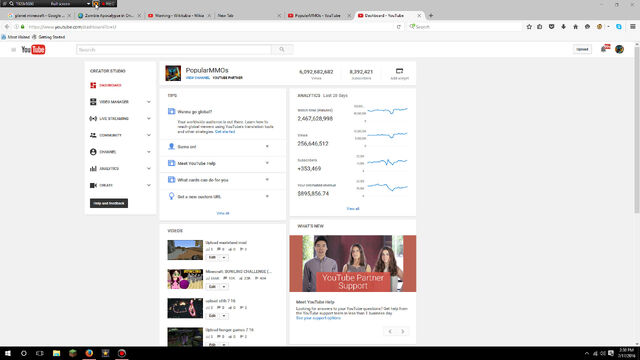Expand Community section chevron
Image resolution: width=640 pixels, height=360 pixels.
coord(149,135)
